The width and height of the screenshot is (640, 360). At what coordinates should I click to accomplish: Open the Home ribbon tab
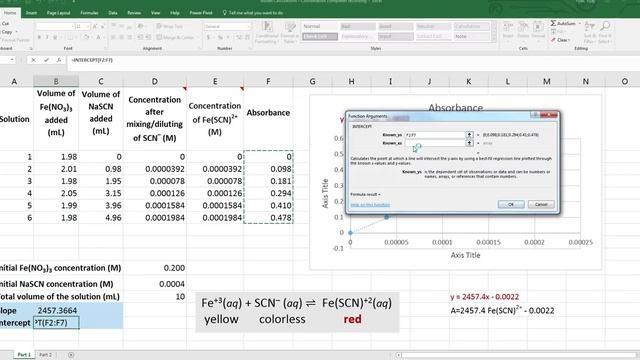click(x=10, y=13)
